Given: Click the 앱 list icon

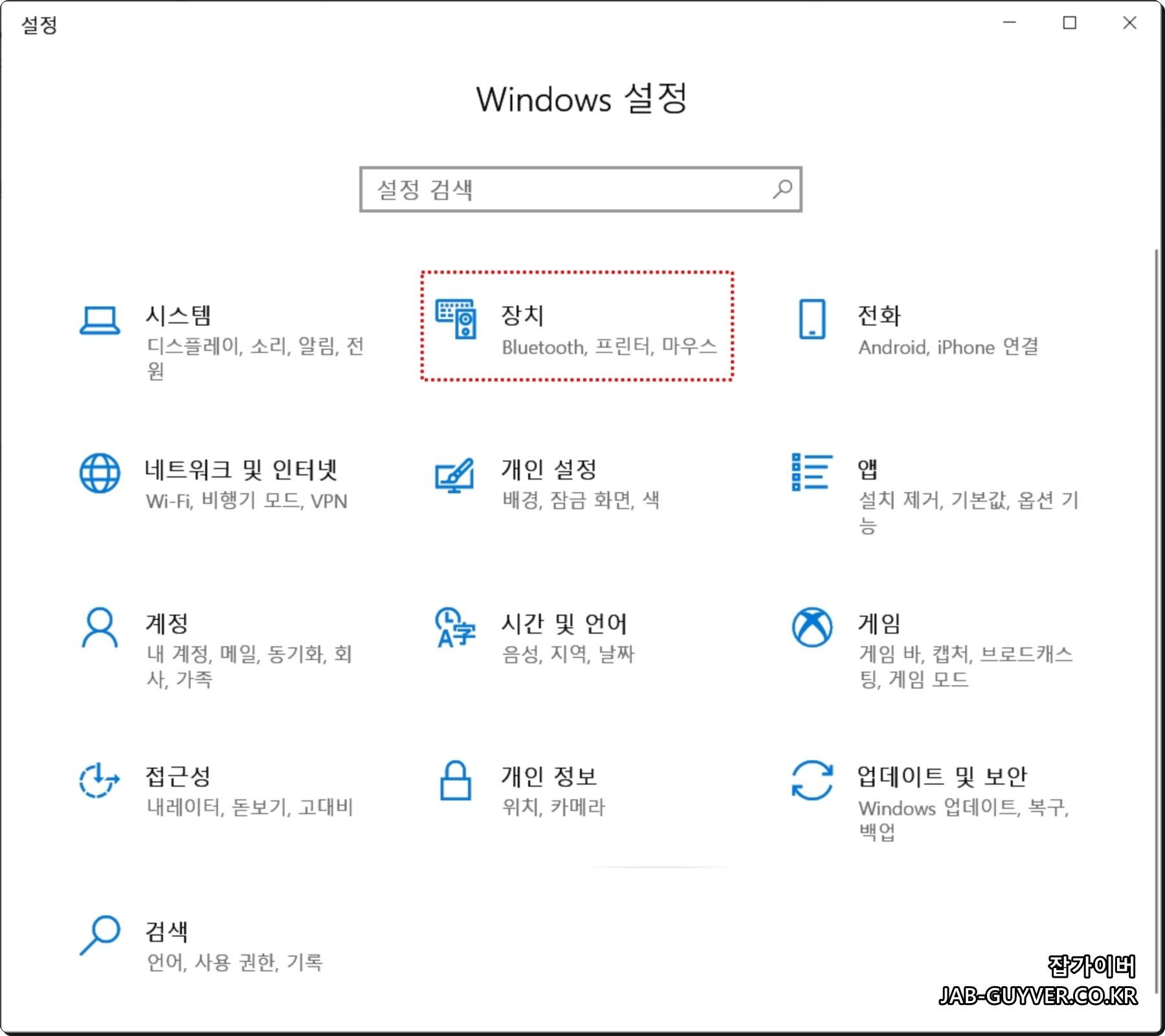Looking at the screenshot, I should tap(812, 472).
